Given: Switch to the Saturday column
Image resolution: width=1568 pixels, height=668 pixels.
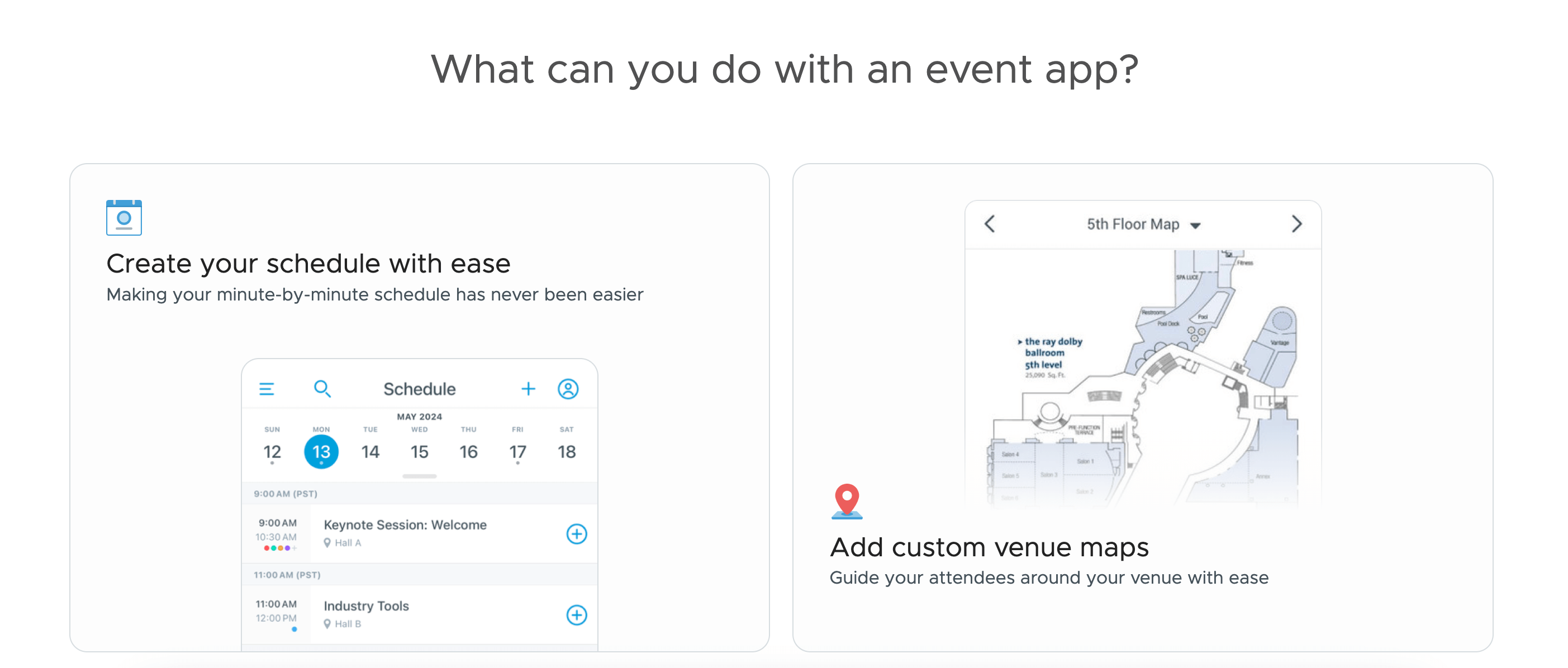Looking at the screenshot, I should pos(566,451).
